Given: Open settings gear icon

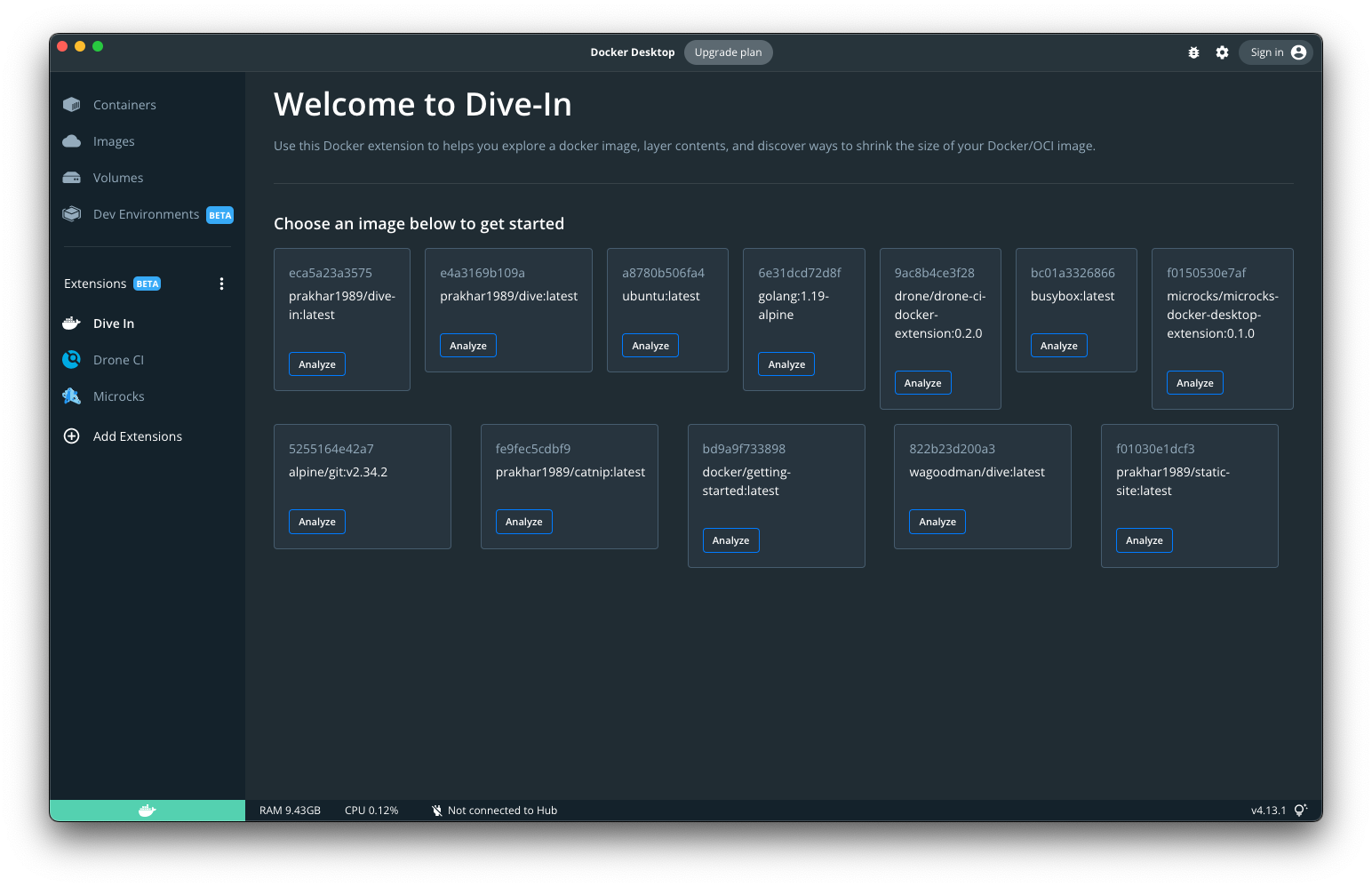Looking at the screenshot, I should [x=1222, y=52].
